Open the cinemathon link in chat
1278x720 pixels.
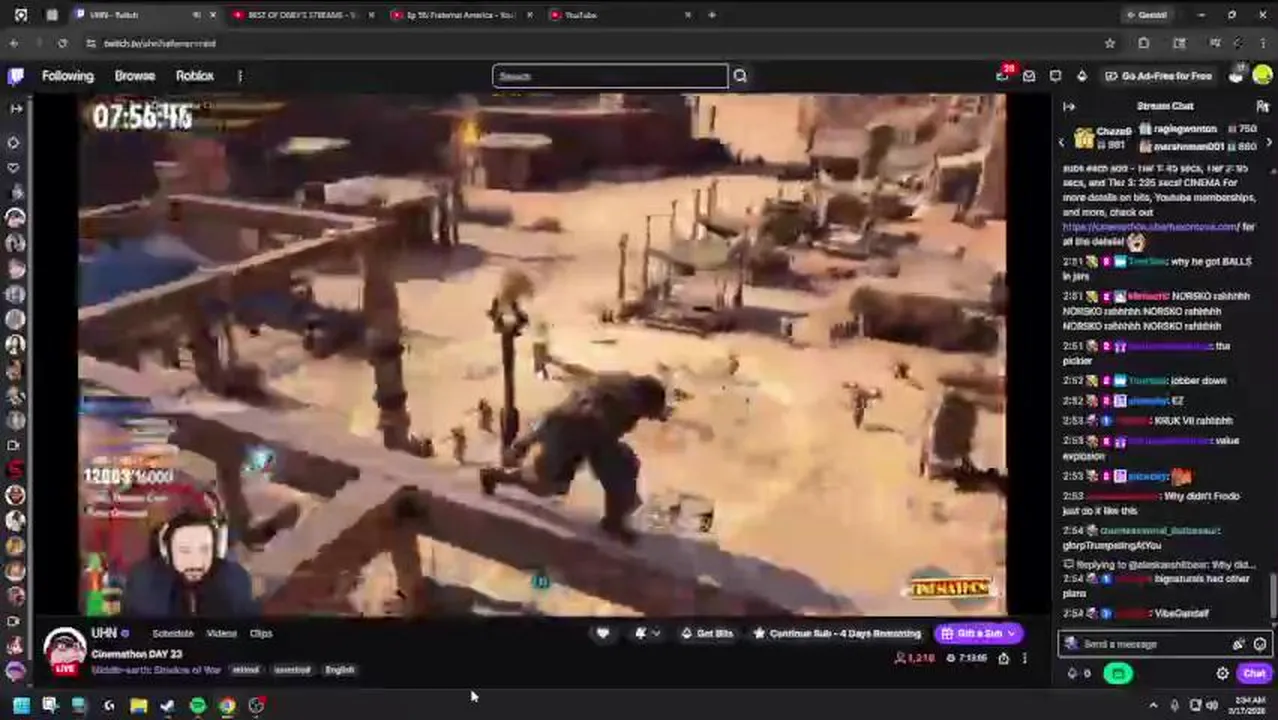[1149, 227]
